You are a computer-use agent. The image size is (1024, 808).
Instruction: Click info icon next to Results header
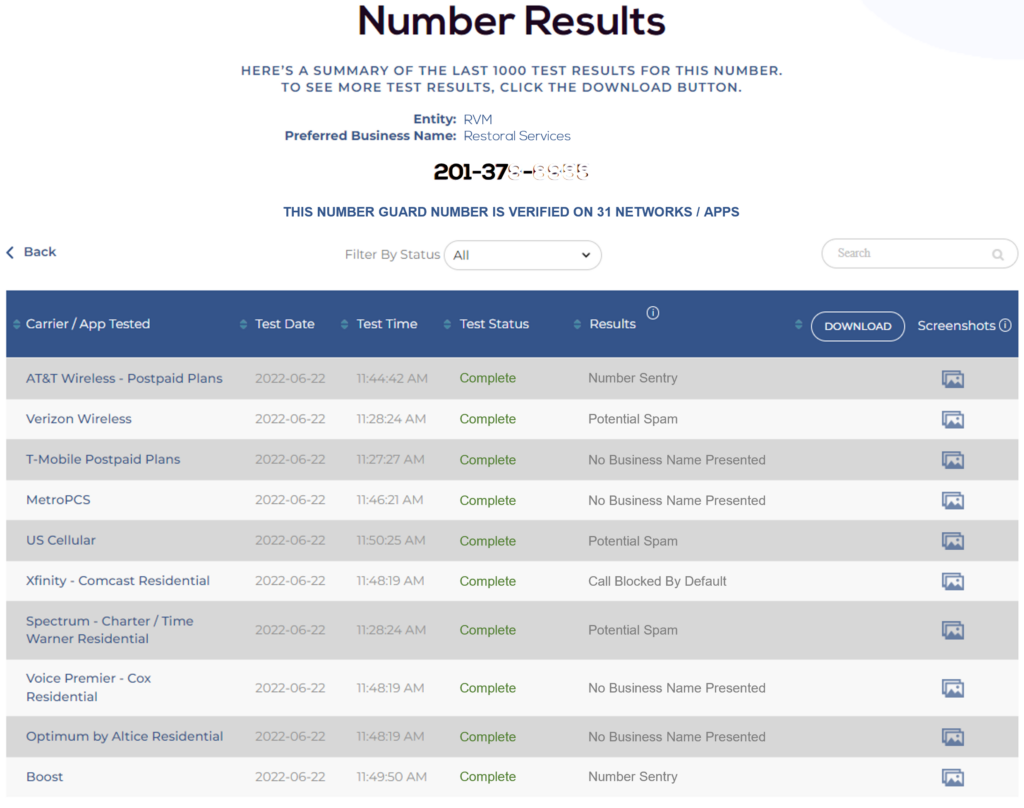[x=653, y=313]
